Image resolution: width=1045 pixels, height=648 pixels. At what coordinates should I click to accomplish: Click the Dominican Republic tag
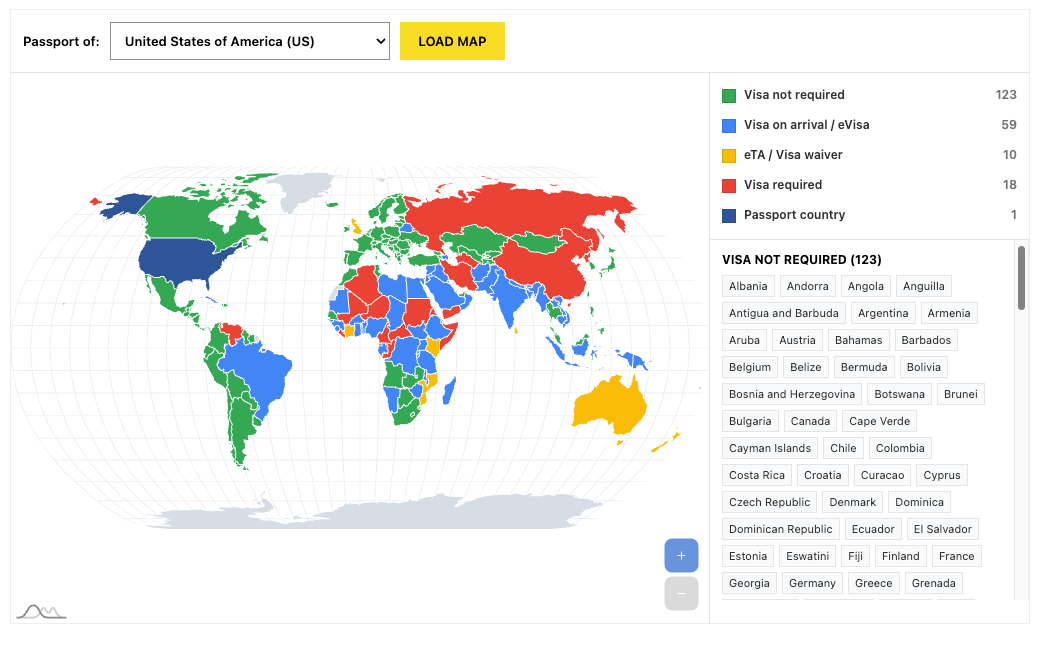click(x=781, y=529)
